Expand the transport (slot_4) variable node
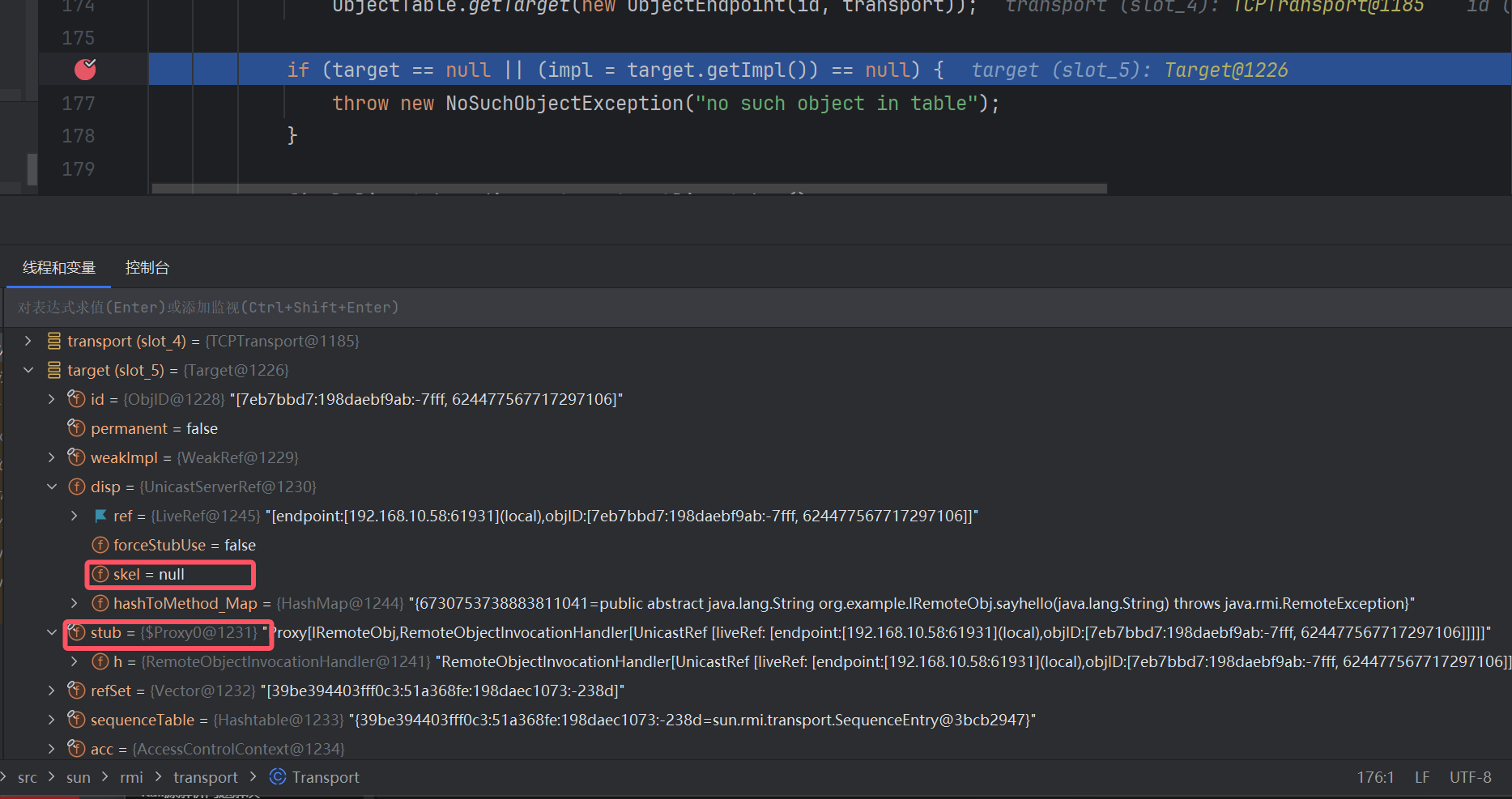Image resolution: width=1512 pixels, height=799 pixels. [x=28, y=341]
